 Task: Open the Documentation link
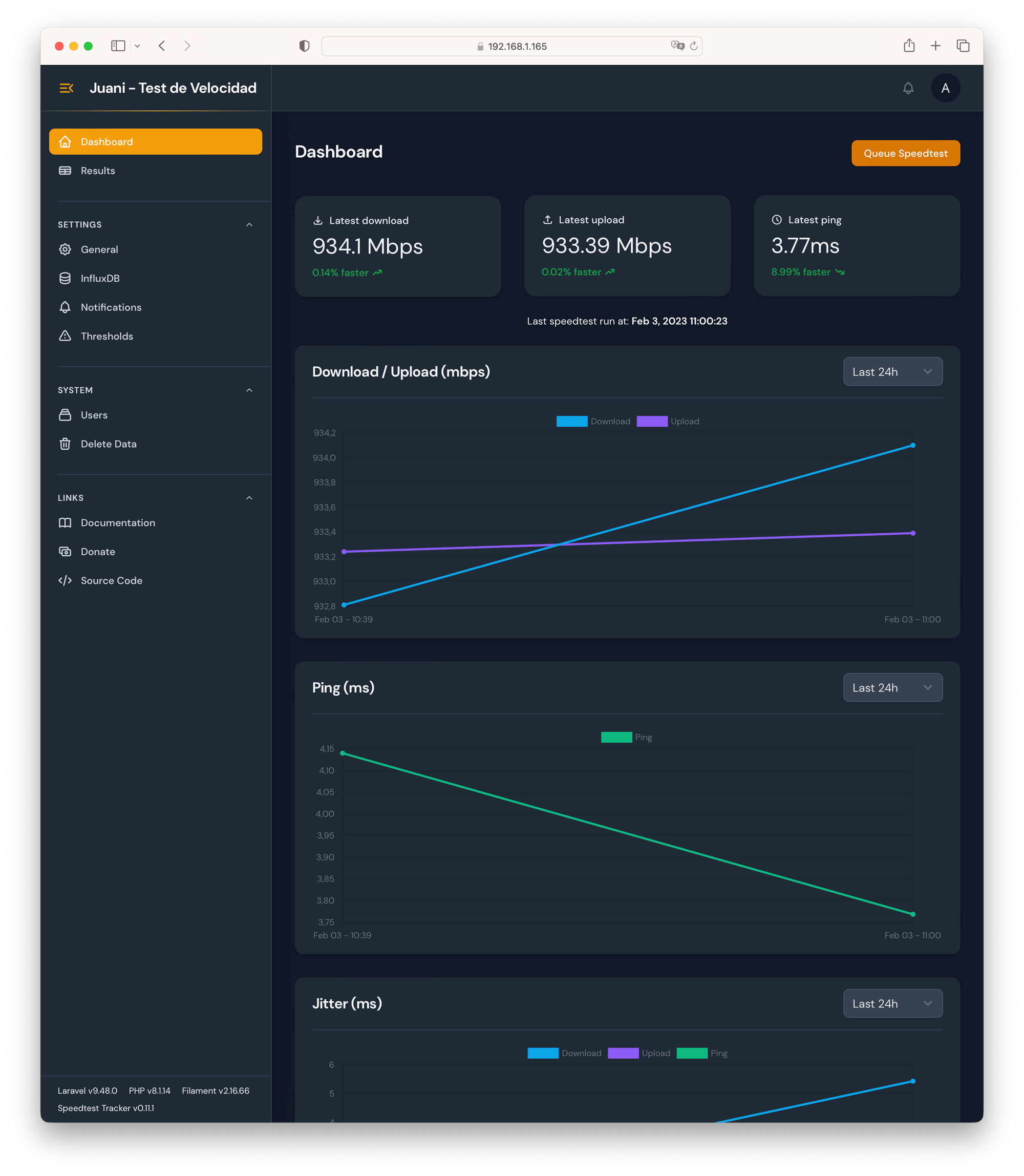pos(156,522)
